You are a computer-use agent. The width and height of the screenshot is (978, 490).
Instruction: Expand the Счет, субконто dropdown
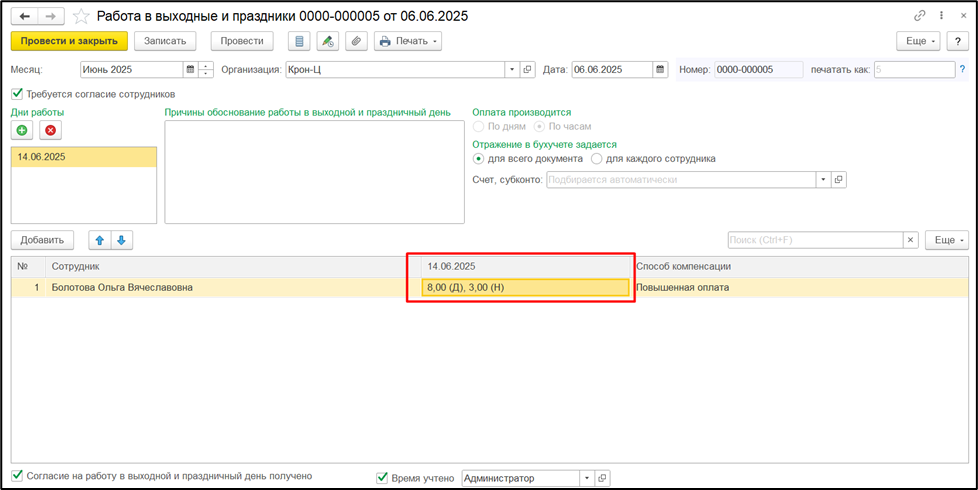click(823, 180)
